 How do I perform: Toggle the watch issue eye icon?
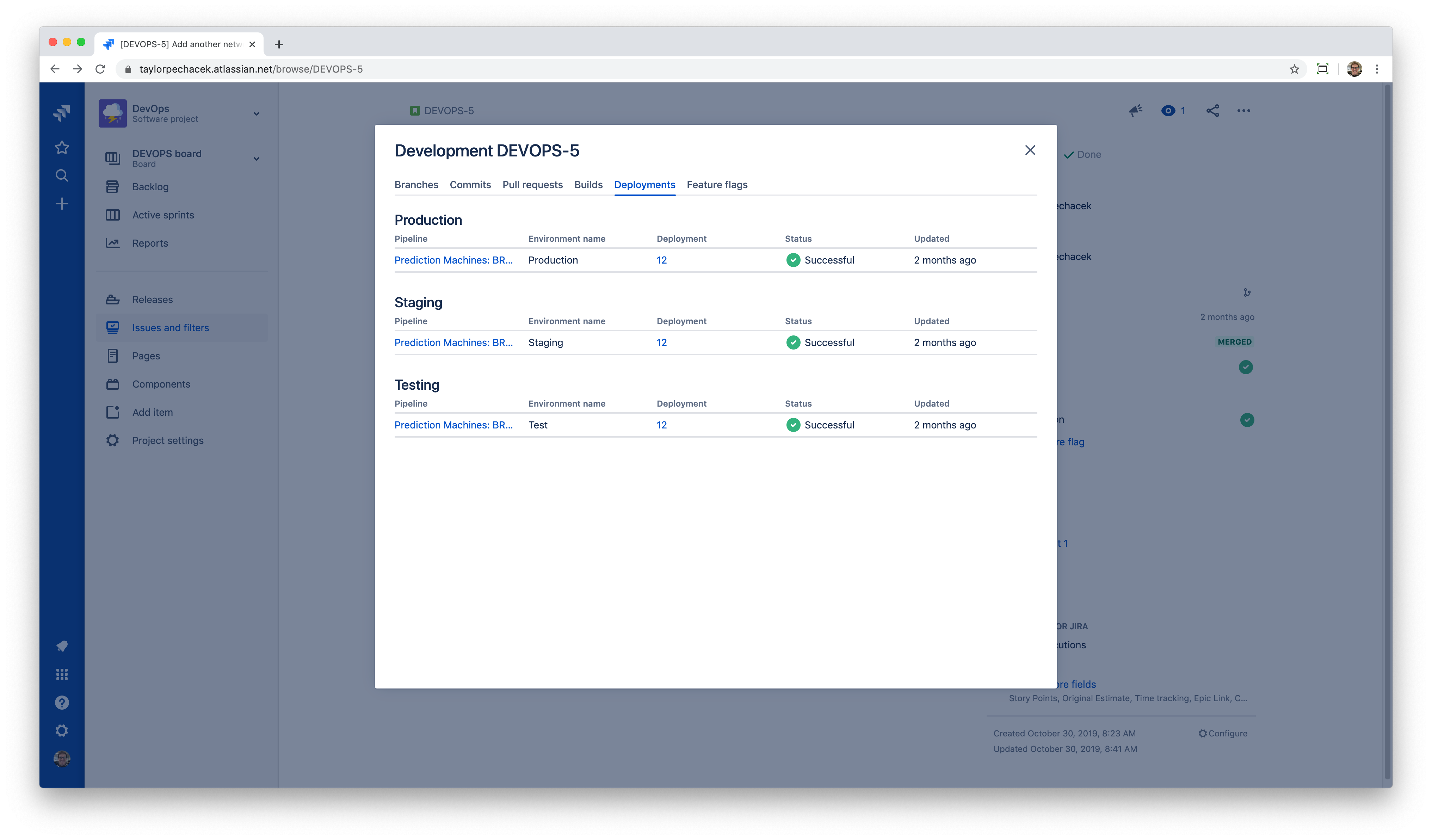tap(1168, 111)
